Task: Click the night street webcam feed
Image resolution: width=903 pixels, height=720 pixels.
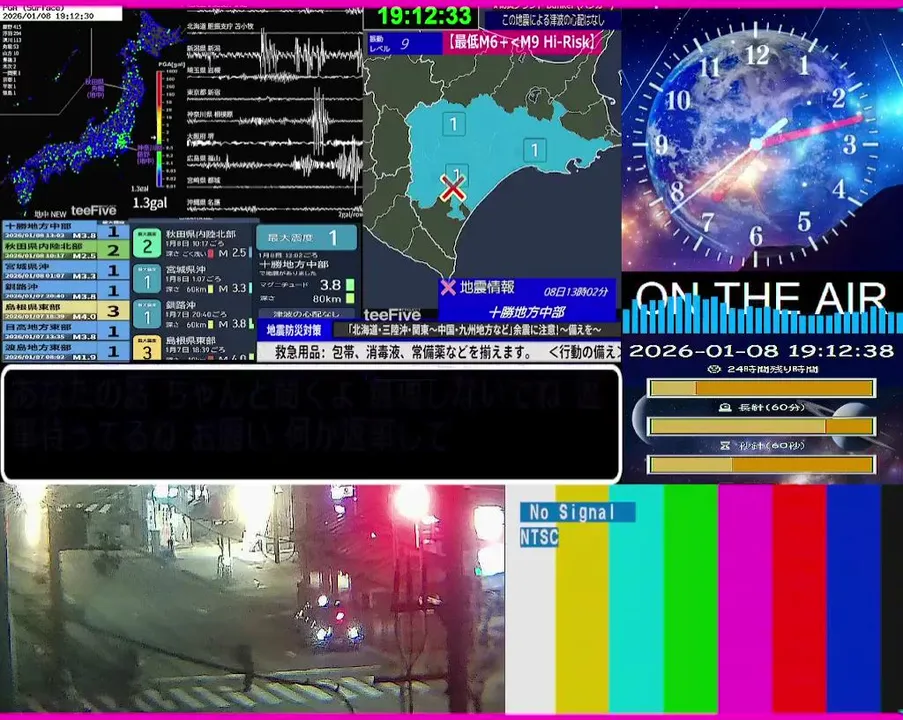Action: (252, 599)
